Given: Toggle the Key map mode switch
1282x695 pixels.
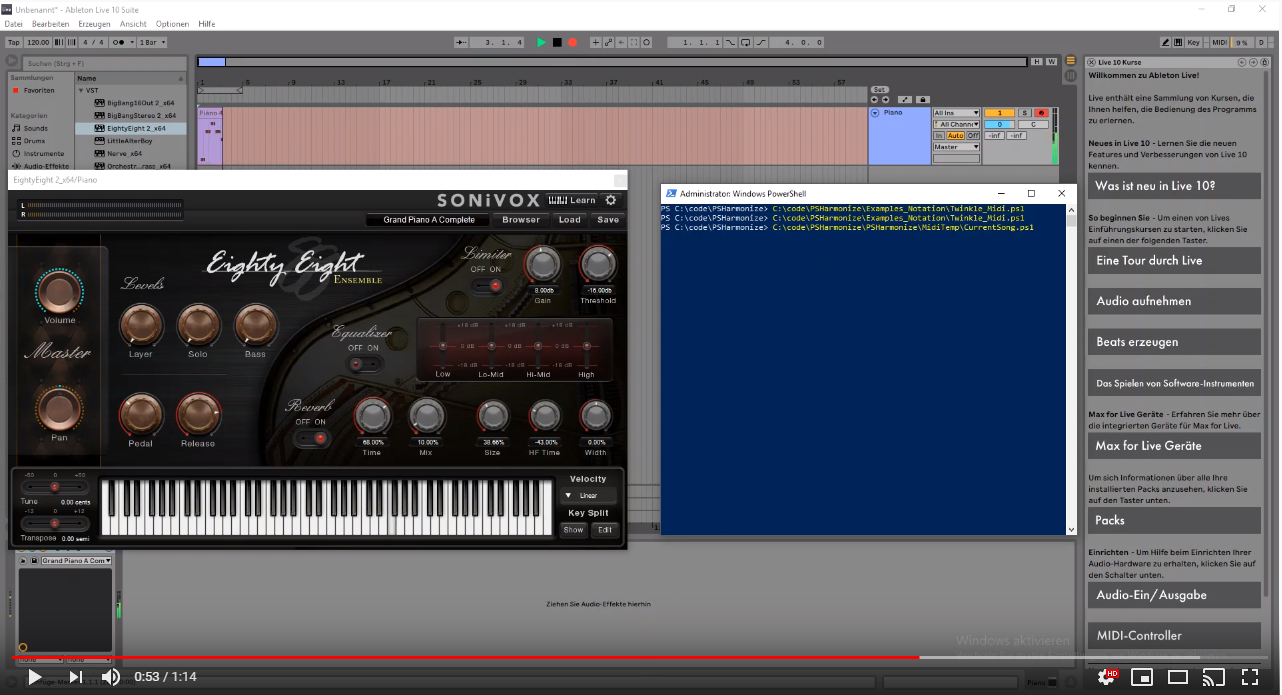Looking at the screenshot, I should pos(1193,42).
